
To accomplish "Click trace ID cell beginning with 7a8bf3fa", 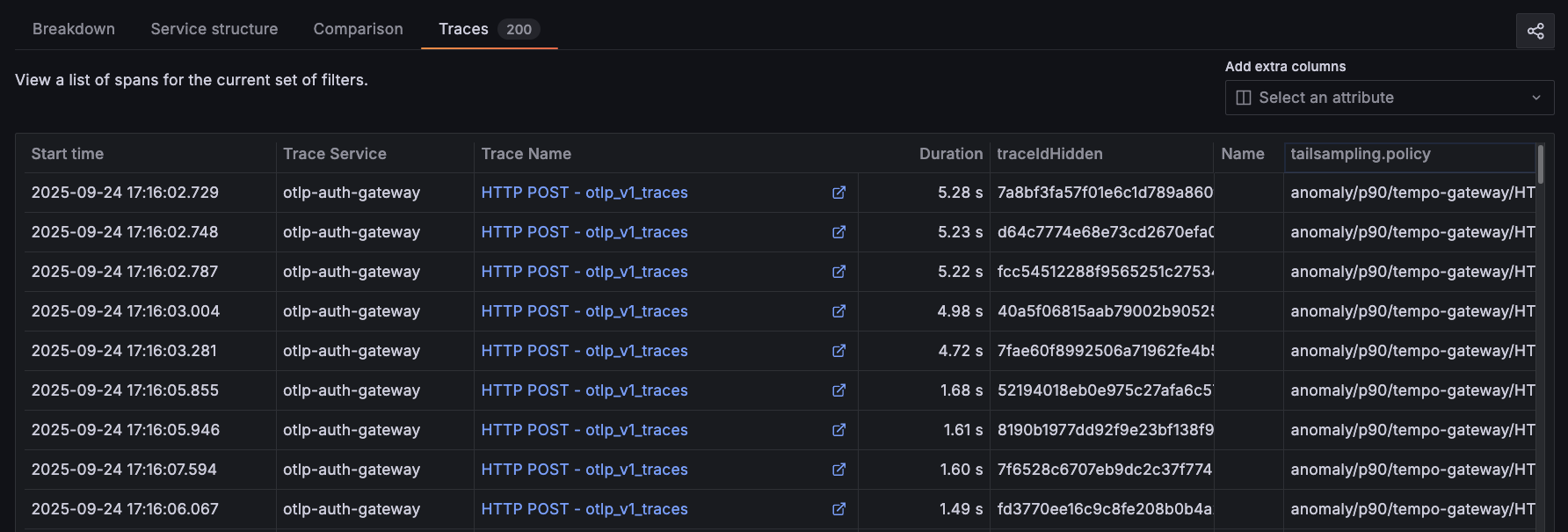I will [1104, 193].
